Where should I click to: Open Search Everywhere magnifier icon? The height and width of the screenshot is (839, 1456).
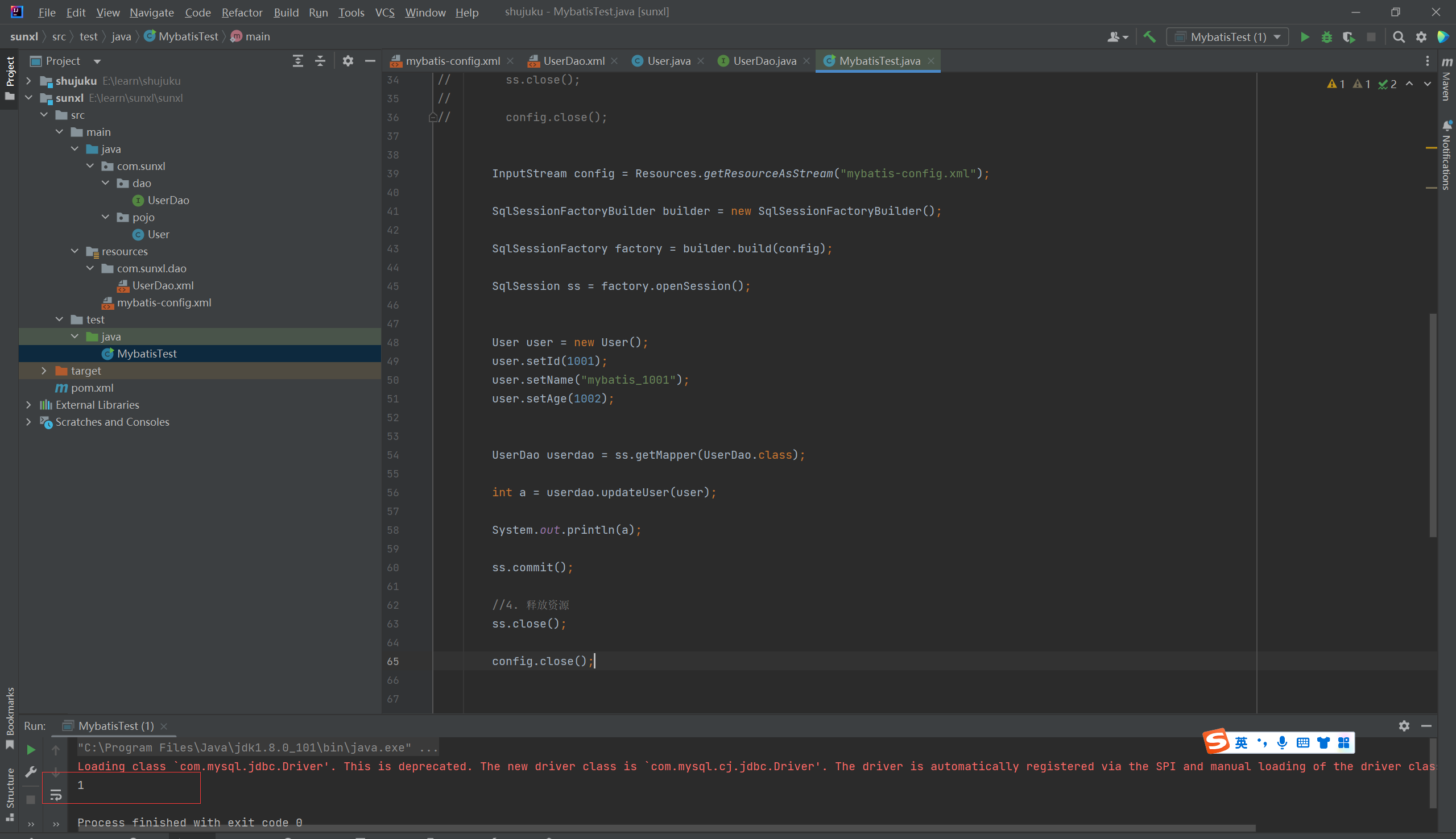pyautogui.click(x=1399, y=37)
